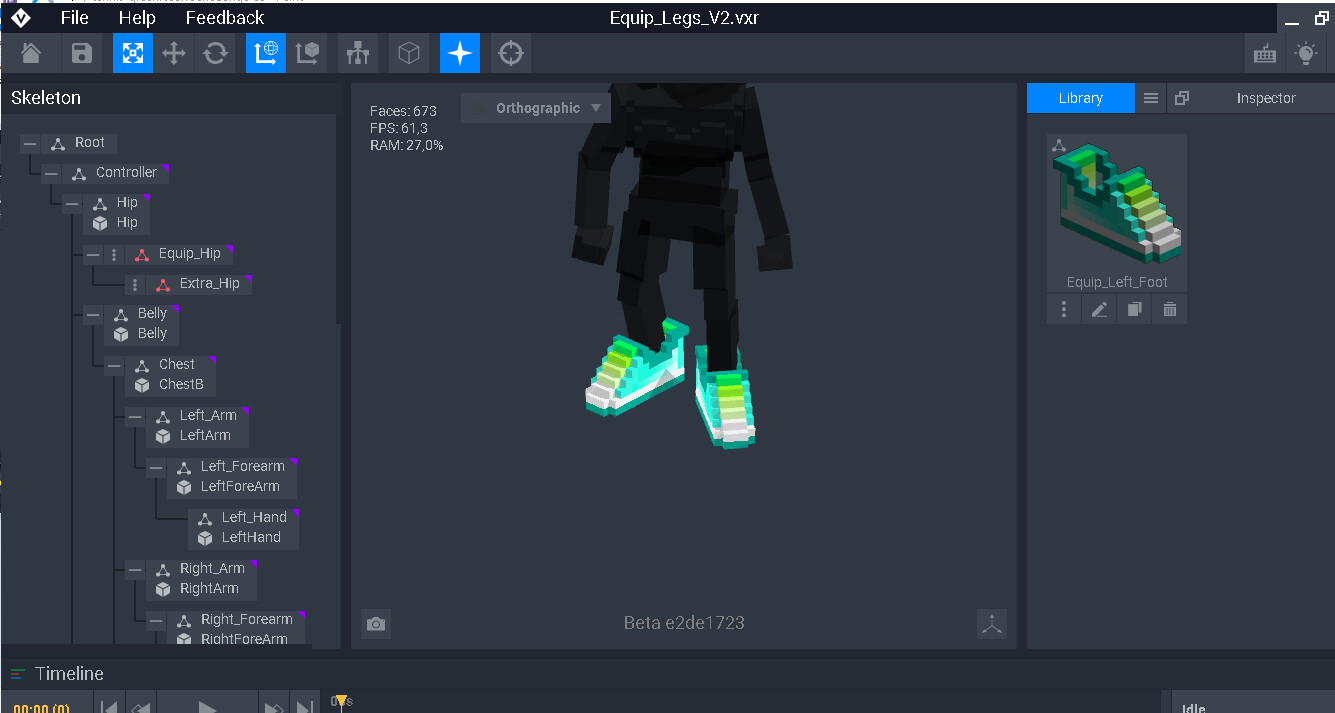This screenshot has height=713, width=1335.
Task: Select the Move transform tool
Action: pos(174,53)
